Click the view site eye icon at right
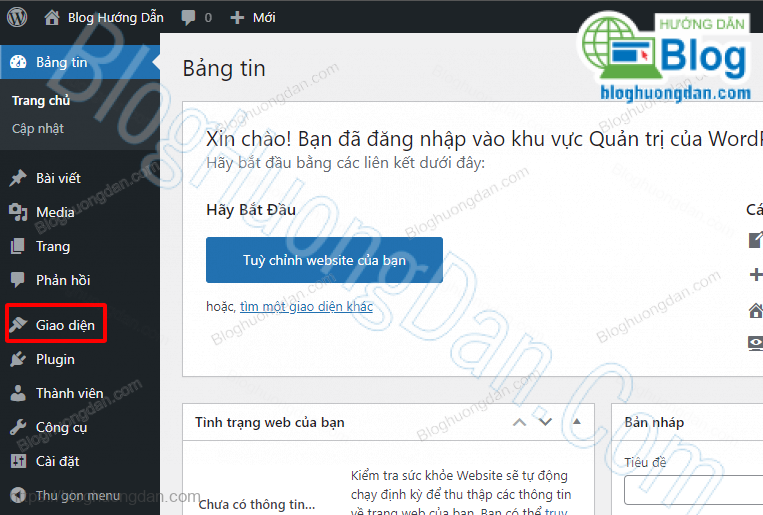 [756, 343]
